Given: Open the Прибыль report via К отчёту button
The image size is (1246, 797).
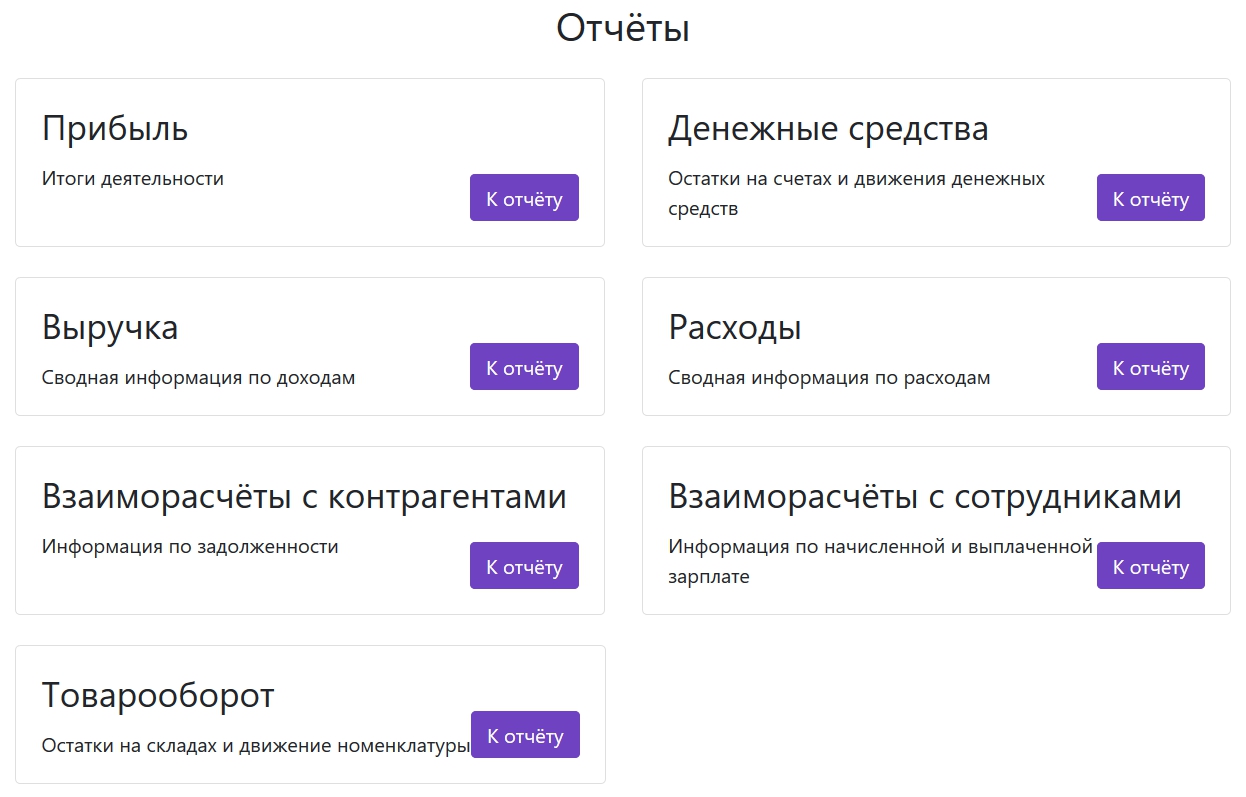Looking at the screenshot, I should [x=524, y=198].
